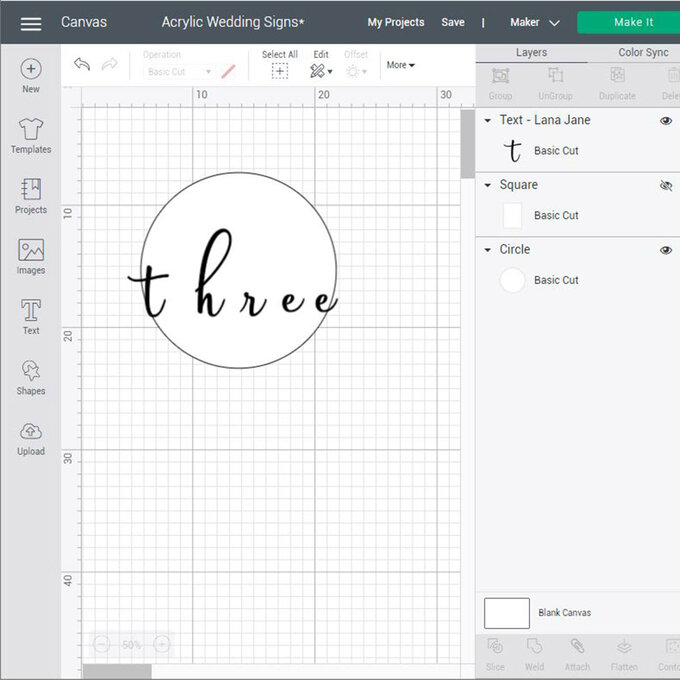Collapse the Text - Lana Jane layer group
Screen dimensions: 680x680
(488, 121)
